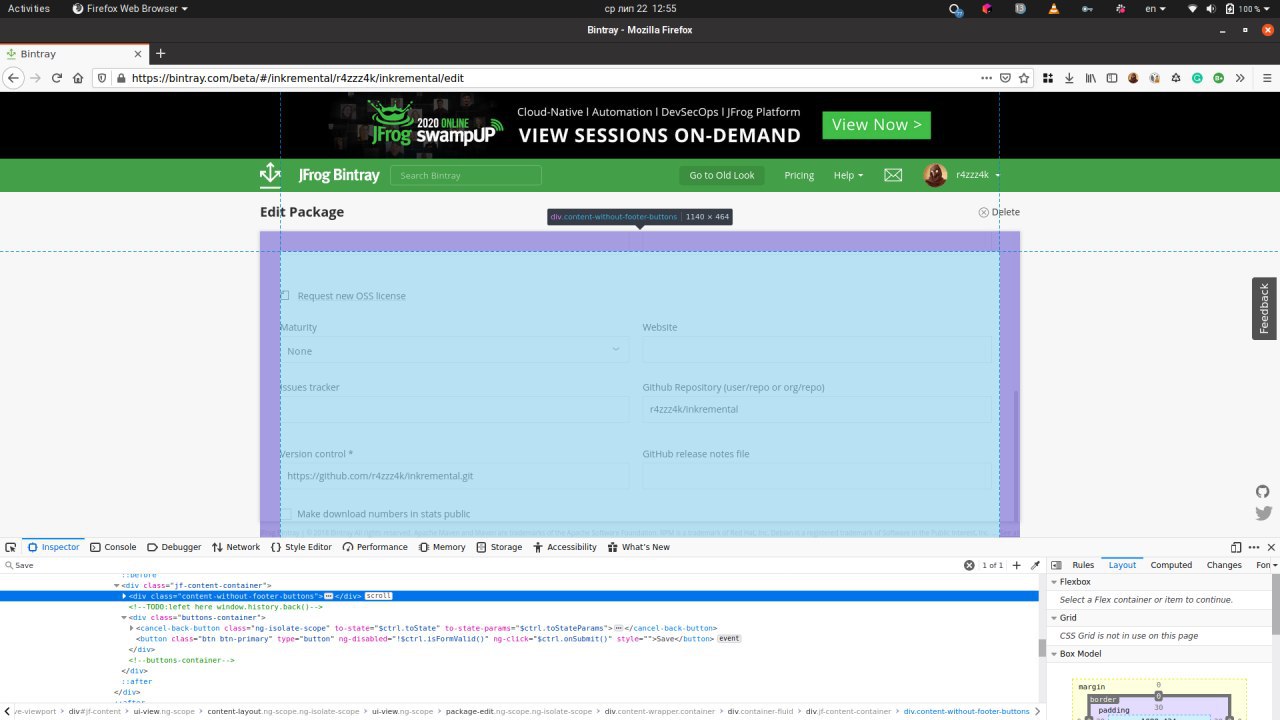Switch to the Inspector panel
Viewport: 1280px width, 720px height.
pyautogui.click(x=54, y=547)
